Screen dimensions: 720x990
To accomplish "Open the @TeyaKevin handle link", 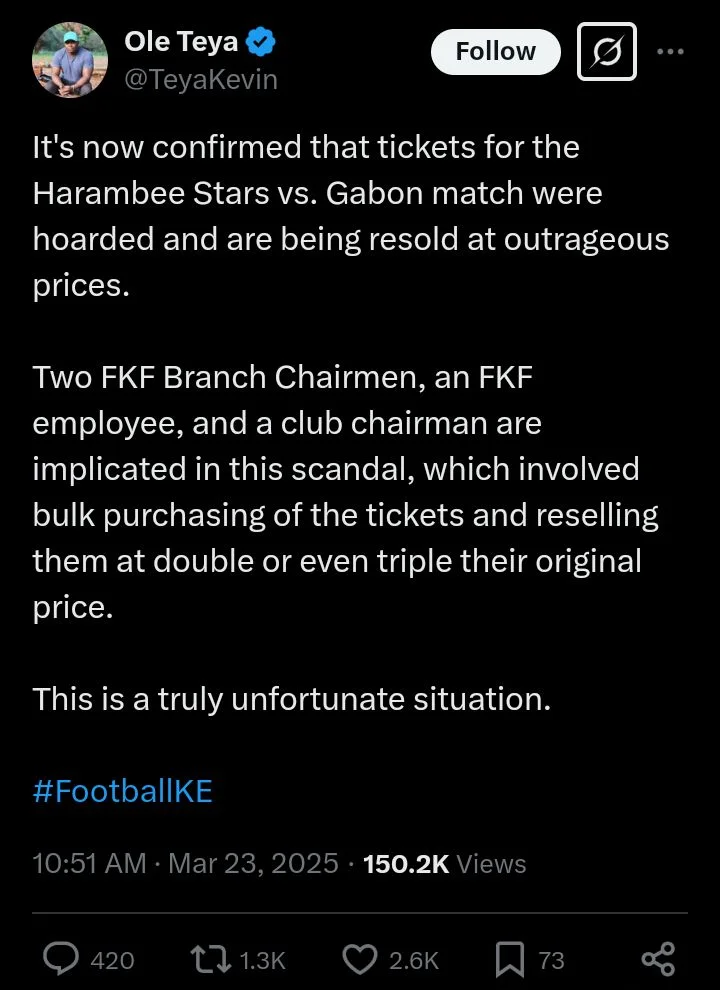I will 199,80.
